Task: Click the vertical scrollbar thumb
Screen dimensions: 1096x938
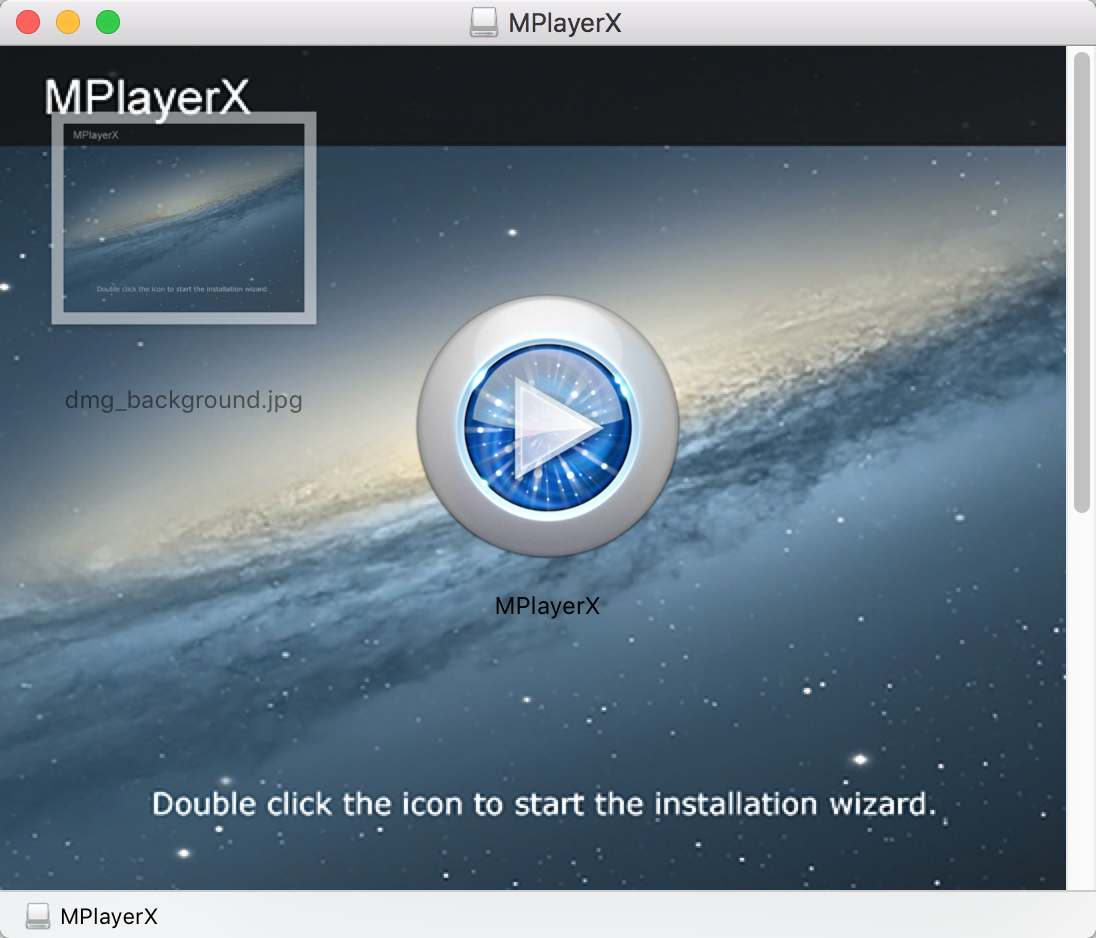Action: [x=1081, y=282]
